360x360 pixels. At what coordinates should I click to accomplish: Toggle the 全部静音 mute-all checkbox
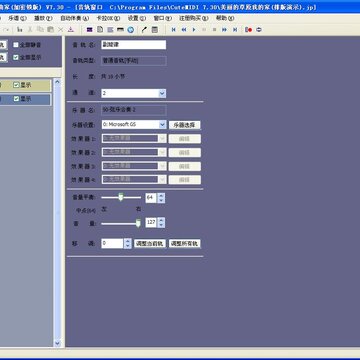16,45
